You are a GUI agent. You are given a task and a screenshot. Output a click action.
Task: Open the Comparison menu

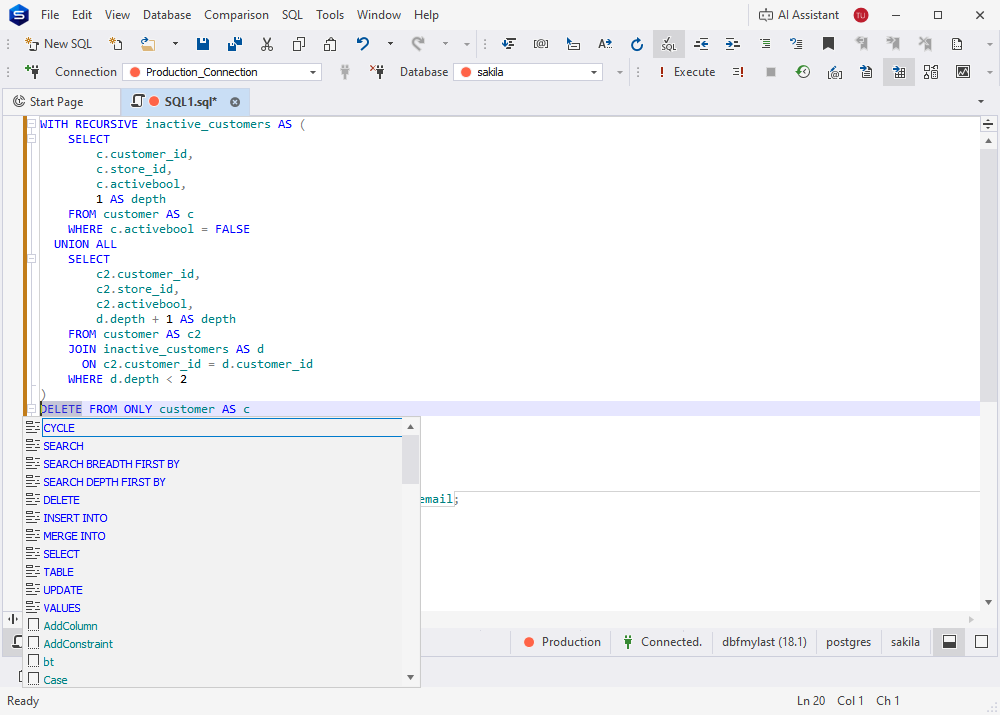coord(236,15)
